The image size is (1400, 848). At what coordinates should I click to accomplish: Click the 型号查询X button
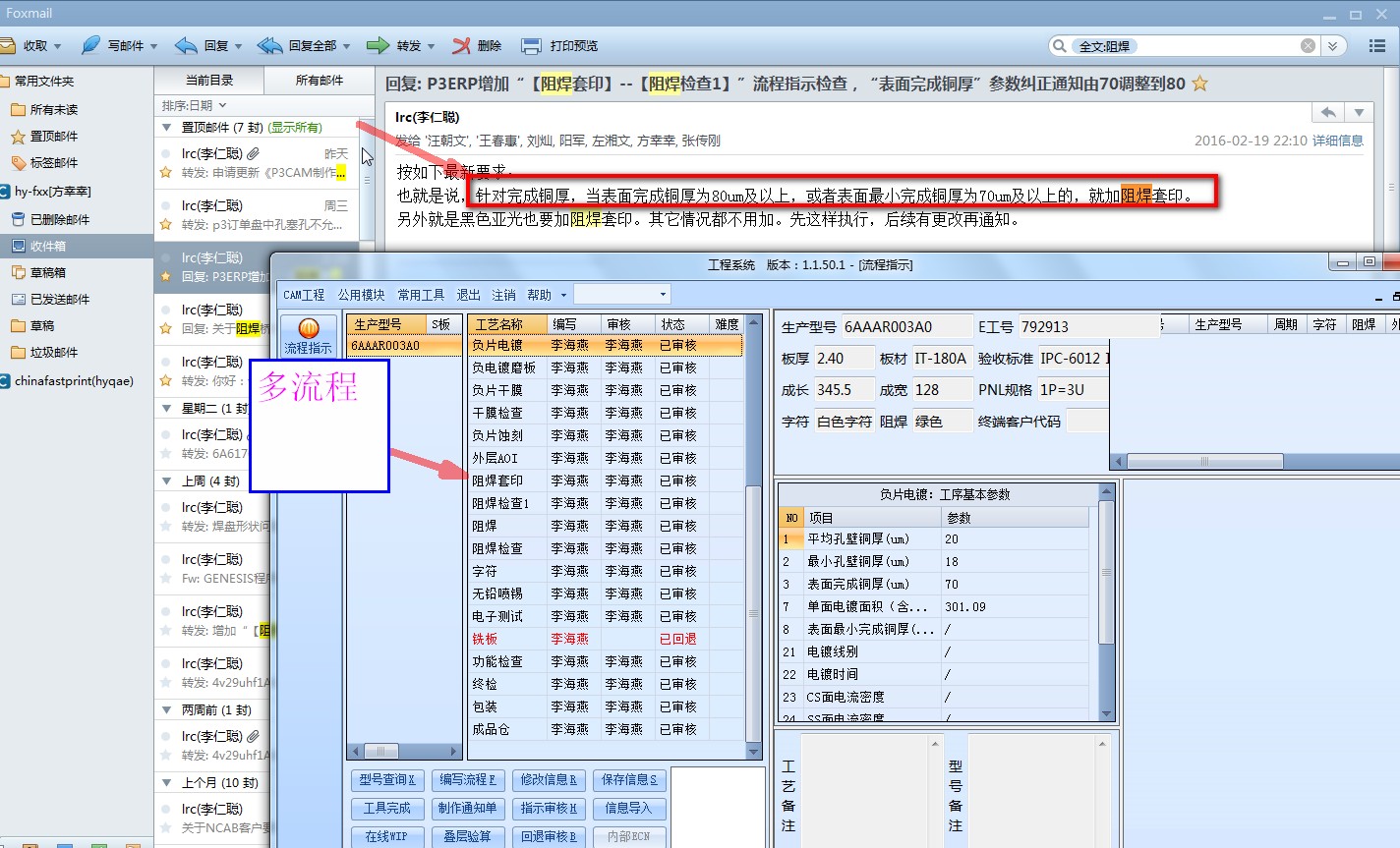tap(387, 780)
